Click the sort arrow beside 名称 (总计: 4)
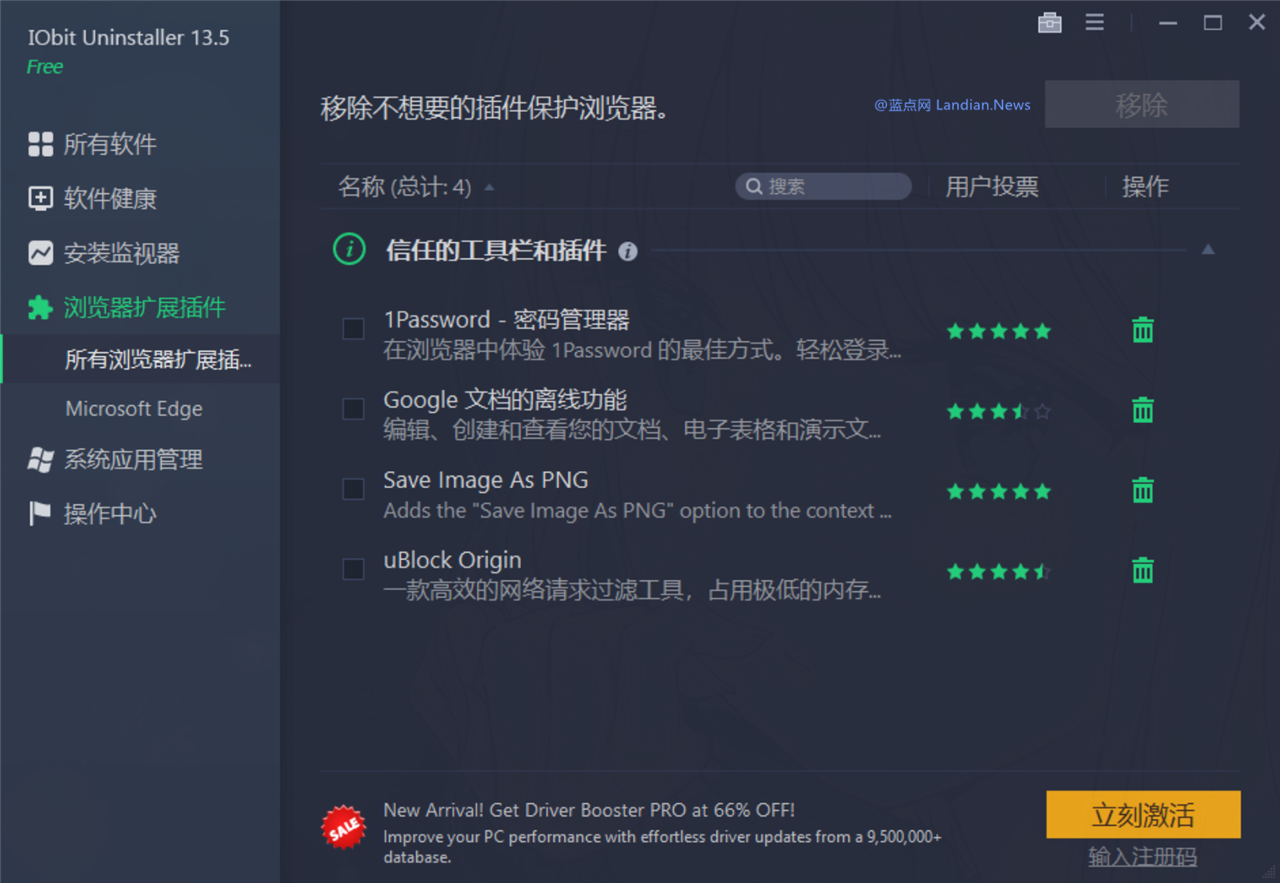 click(x=489, y=187)
